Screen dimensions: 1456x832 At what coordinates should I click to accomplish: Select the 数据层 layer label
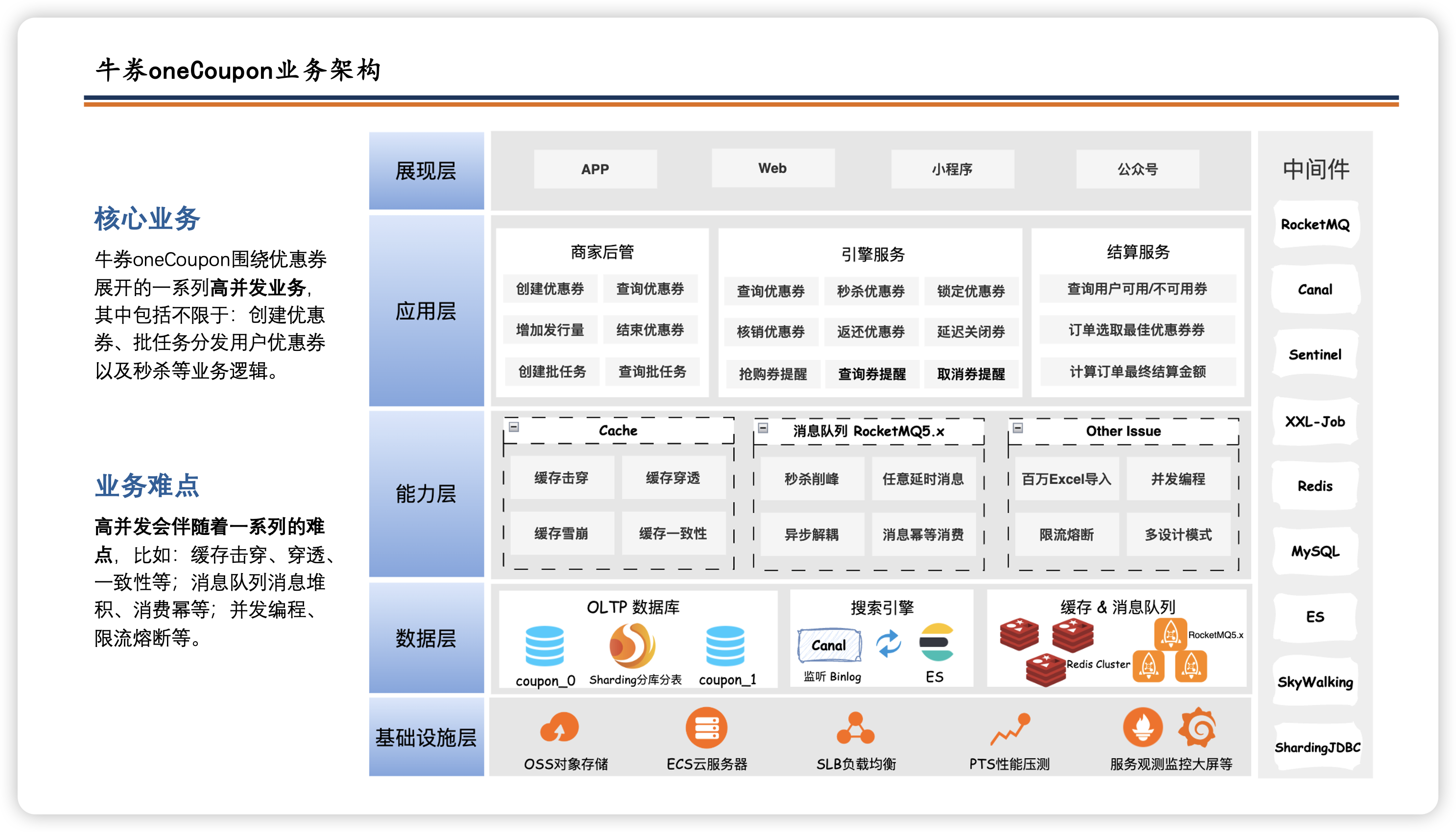click(x=426, y=638)
